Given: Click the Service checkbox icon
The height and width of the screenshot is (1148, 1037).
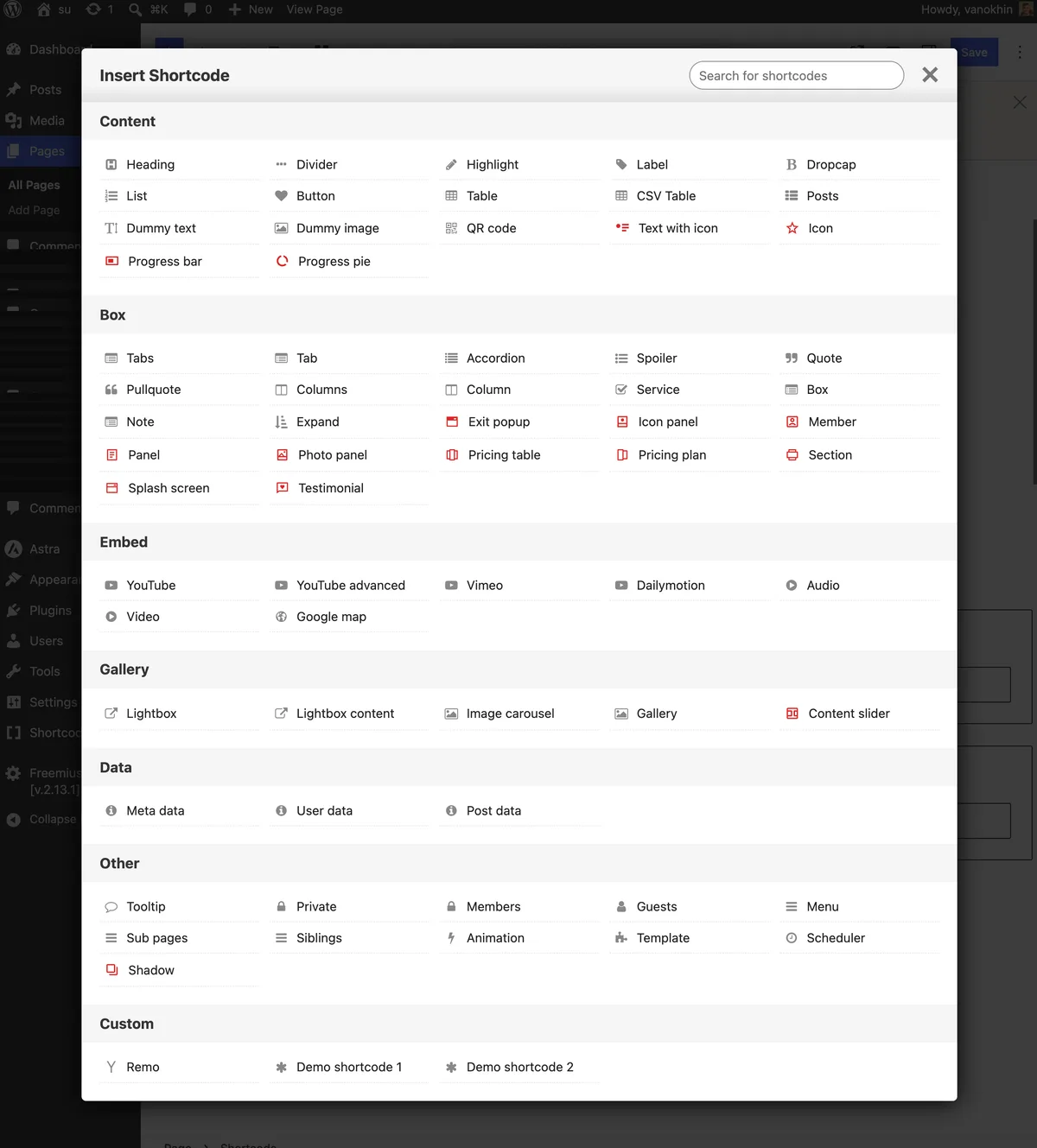Looking at the screenshot, I should click(621, 390).
